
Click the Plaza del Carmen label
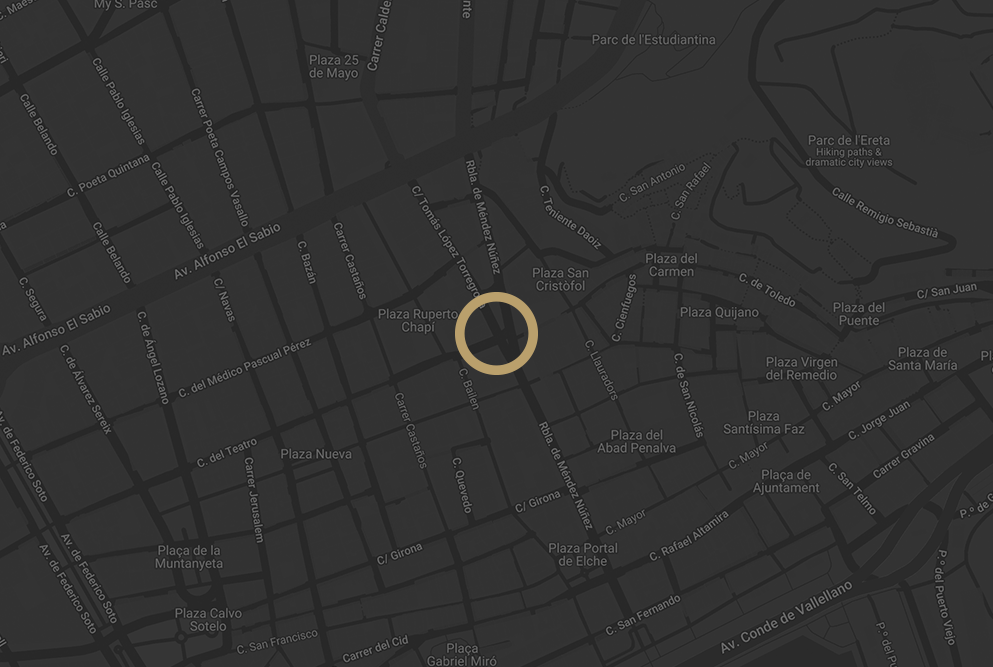coord(671,265)
